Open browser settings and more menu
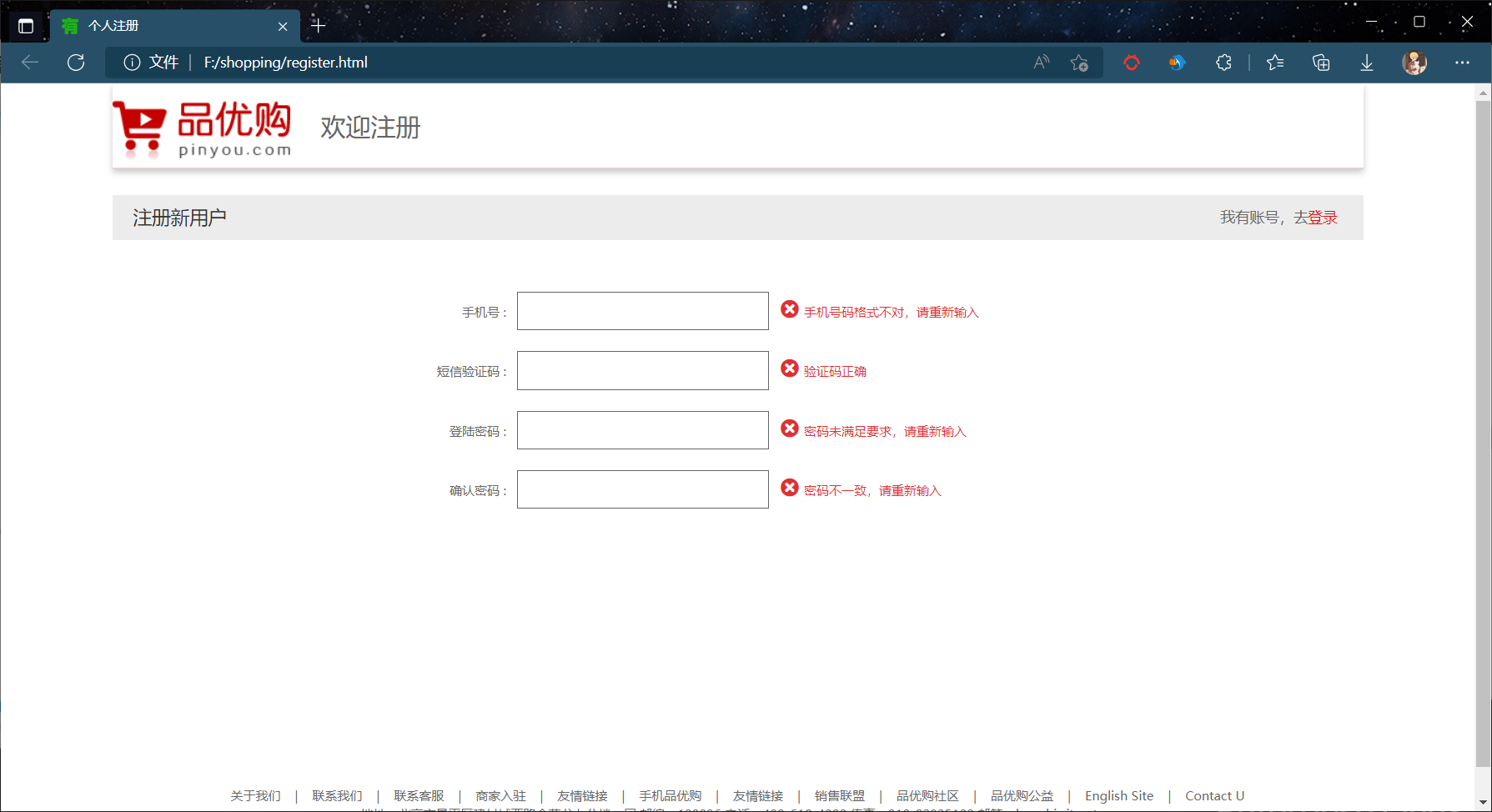This screenshot has width=1492, height=812. pyautogui.click(x=1462, y=63)
